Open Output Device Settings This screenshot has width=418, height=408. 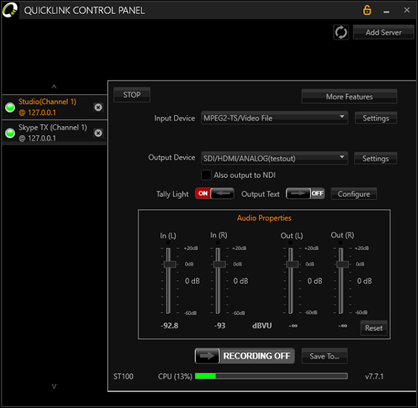[x=375, y=158]
